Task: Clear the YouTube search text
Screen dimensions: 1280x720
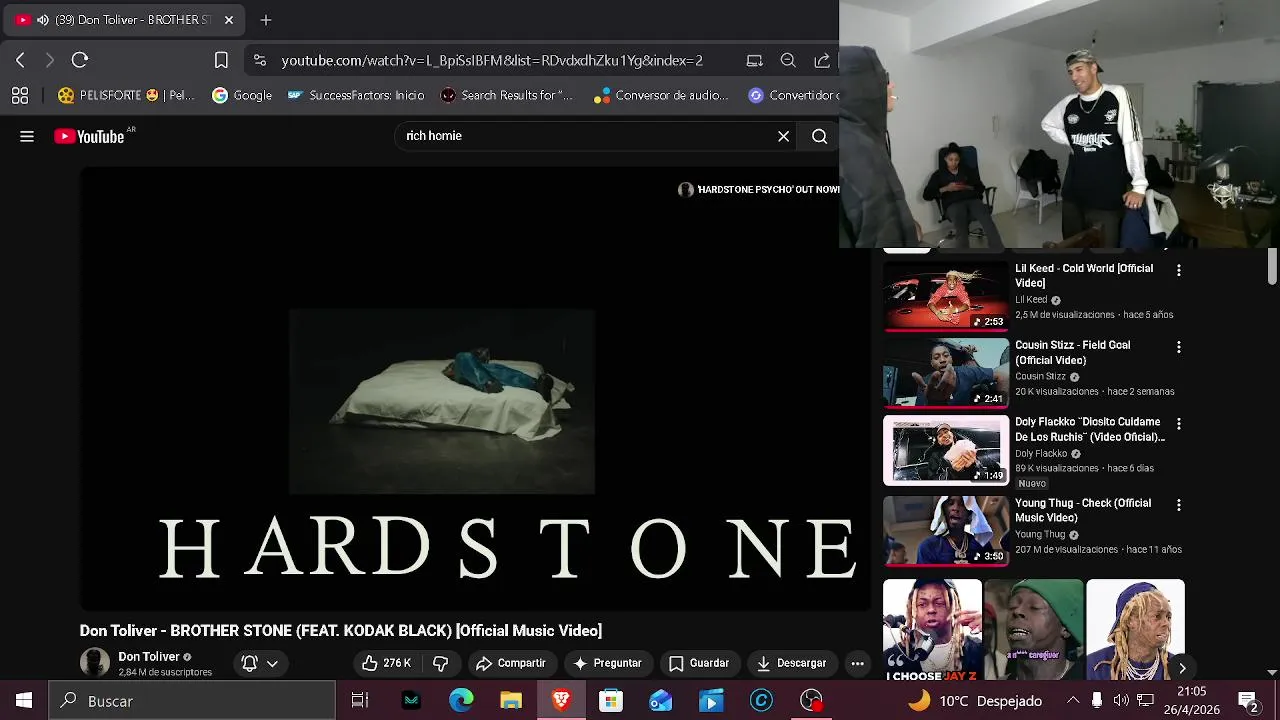Action: tap(783, 136)
